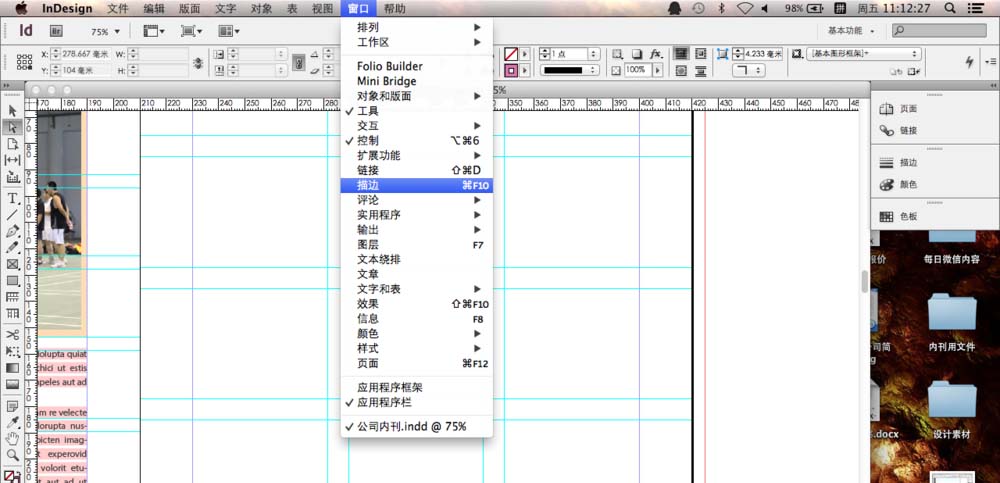Select the Pen tool
Image resolution: width=1000 pixels, height=483 pixels.
point(13,231)
